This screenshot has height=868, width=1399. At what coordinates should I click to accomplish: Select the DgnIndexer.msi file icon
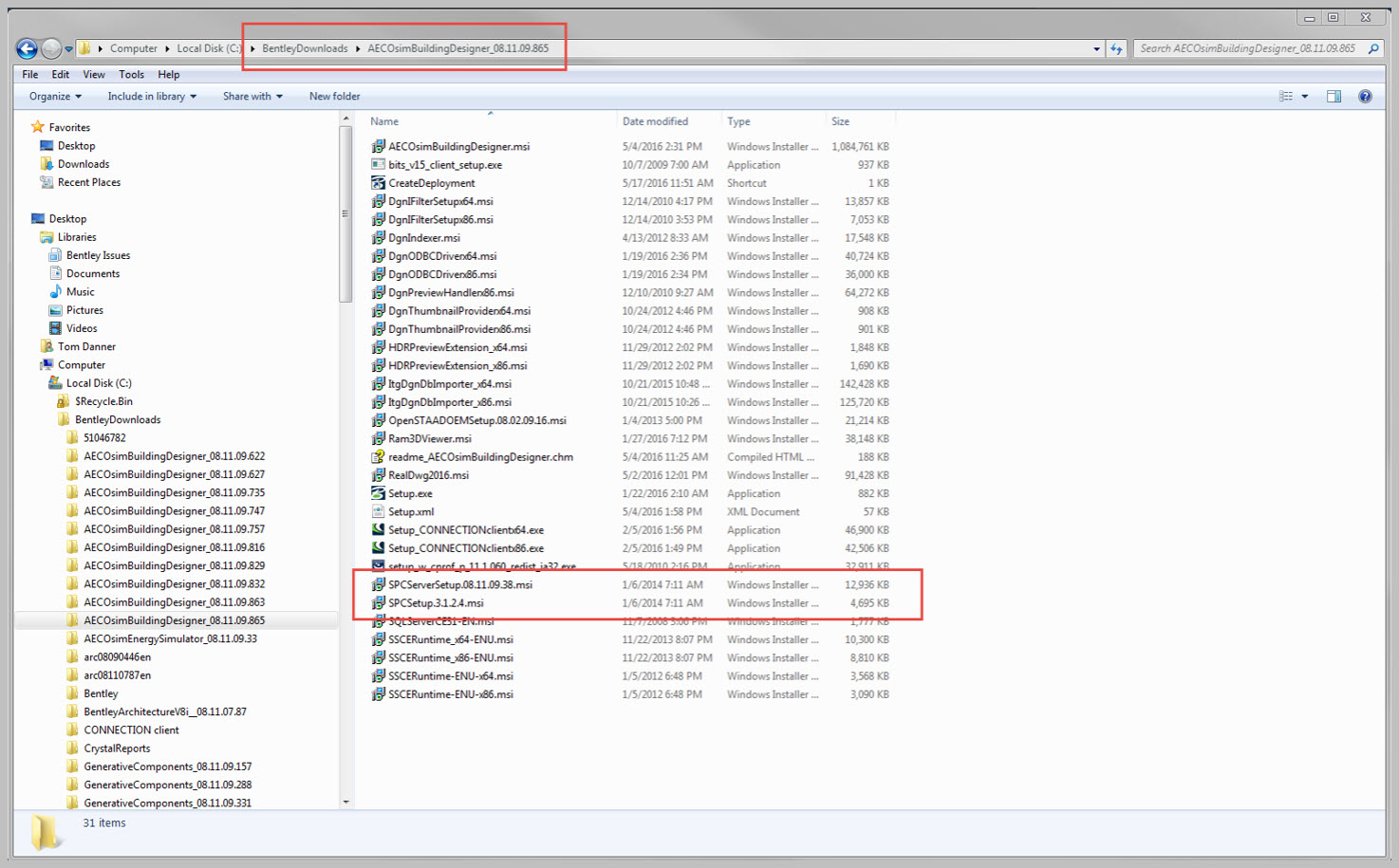[378, 237]
